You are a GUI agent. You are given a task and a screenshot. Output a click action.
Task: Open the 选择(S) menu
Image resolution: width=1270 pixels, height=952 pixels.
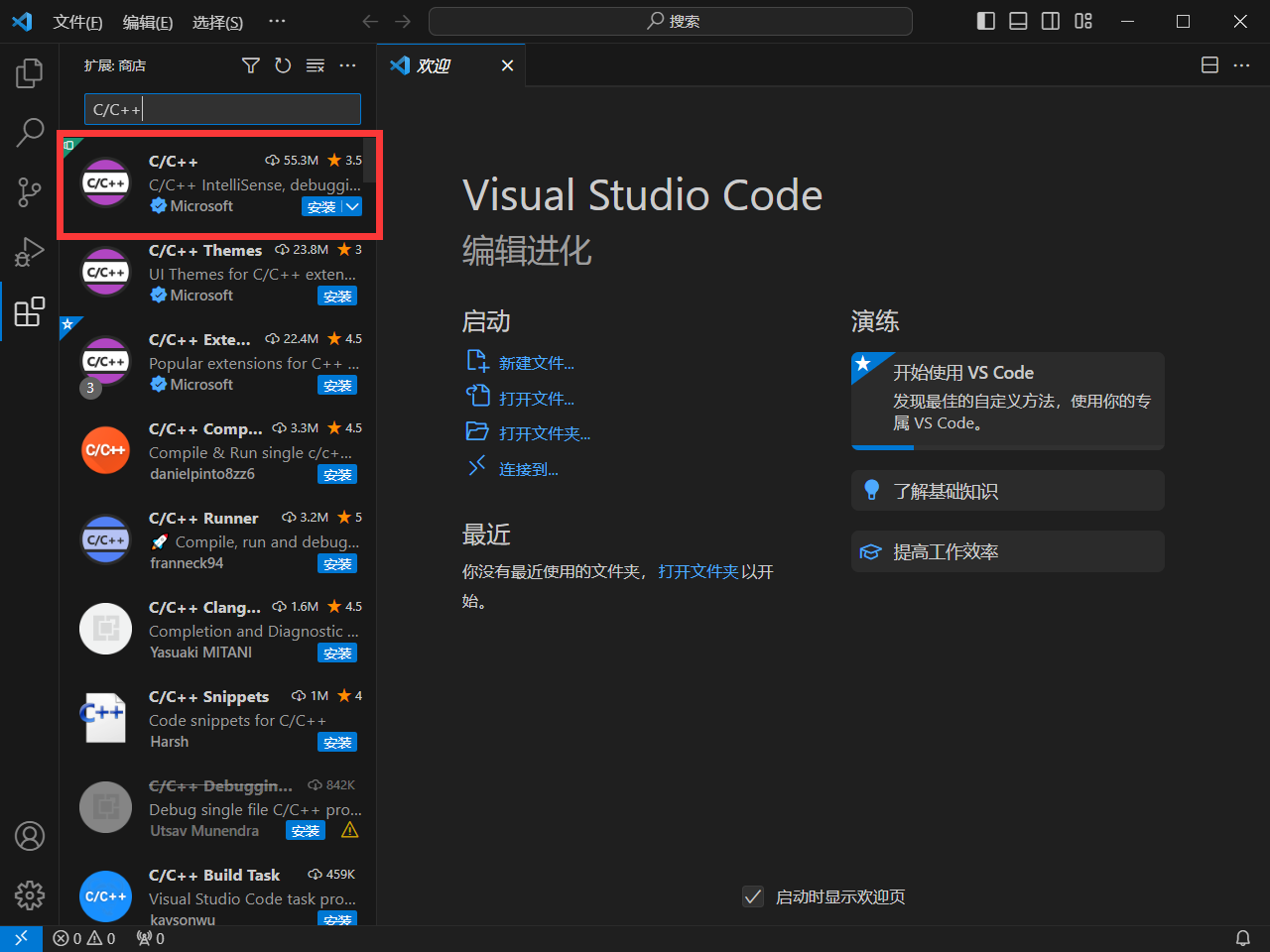(217, 22)
